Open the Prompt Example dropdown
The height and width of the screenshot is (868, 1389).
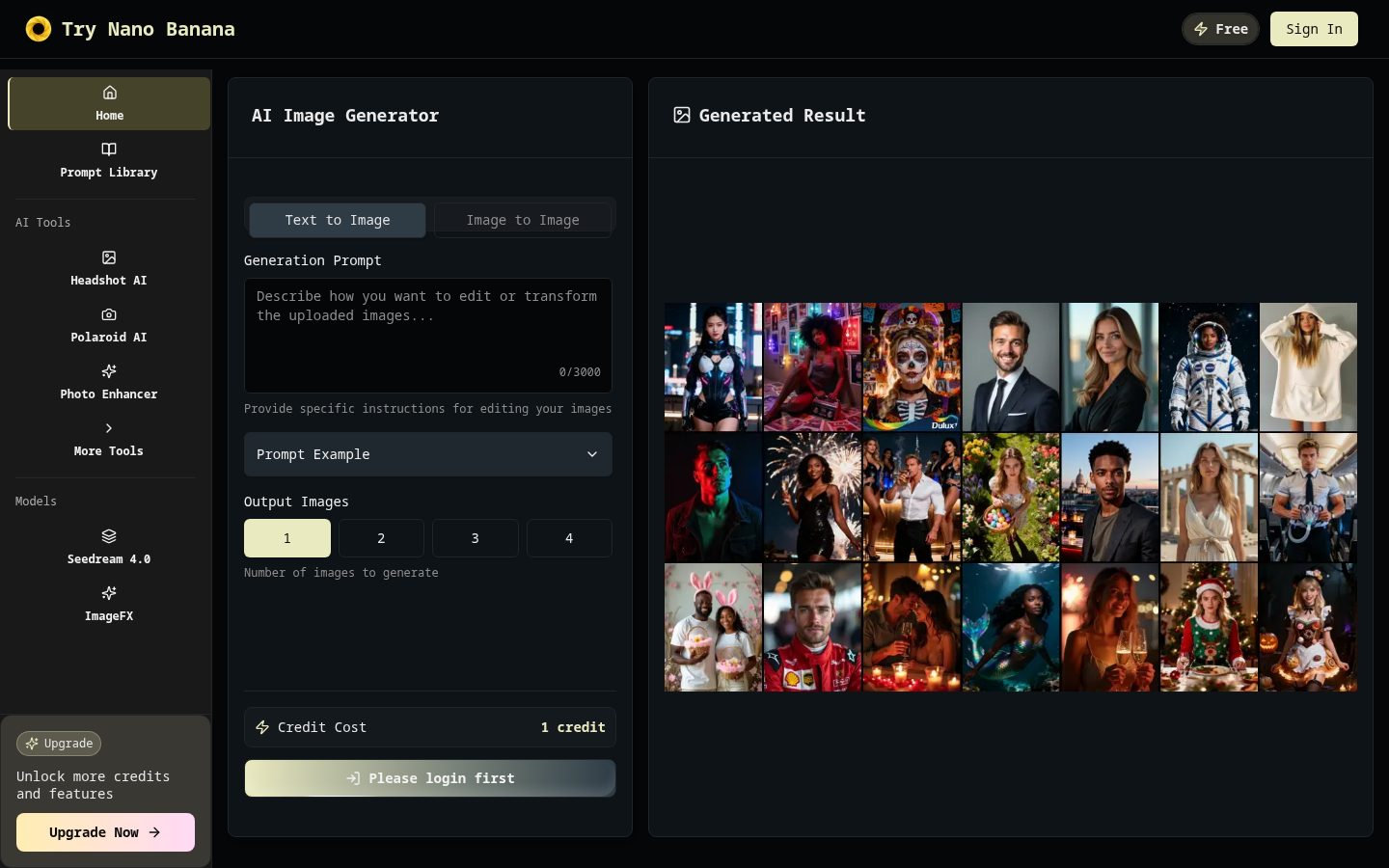tap(428, 454)
